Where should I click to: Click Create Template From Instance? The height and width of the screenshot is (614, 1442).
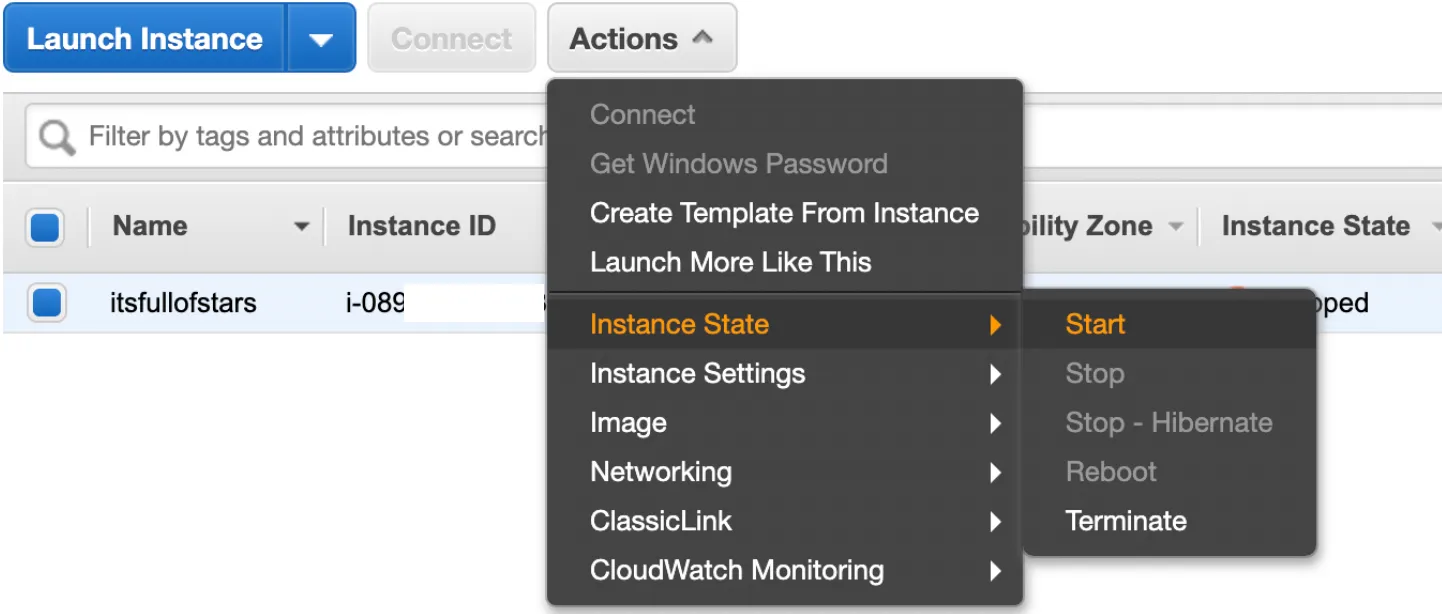(784, 213)
